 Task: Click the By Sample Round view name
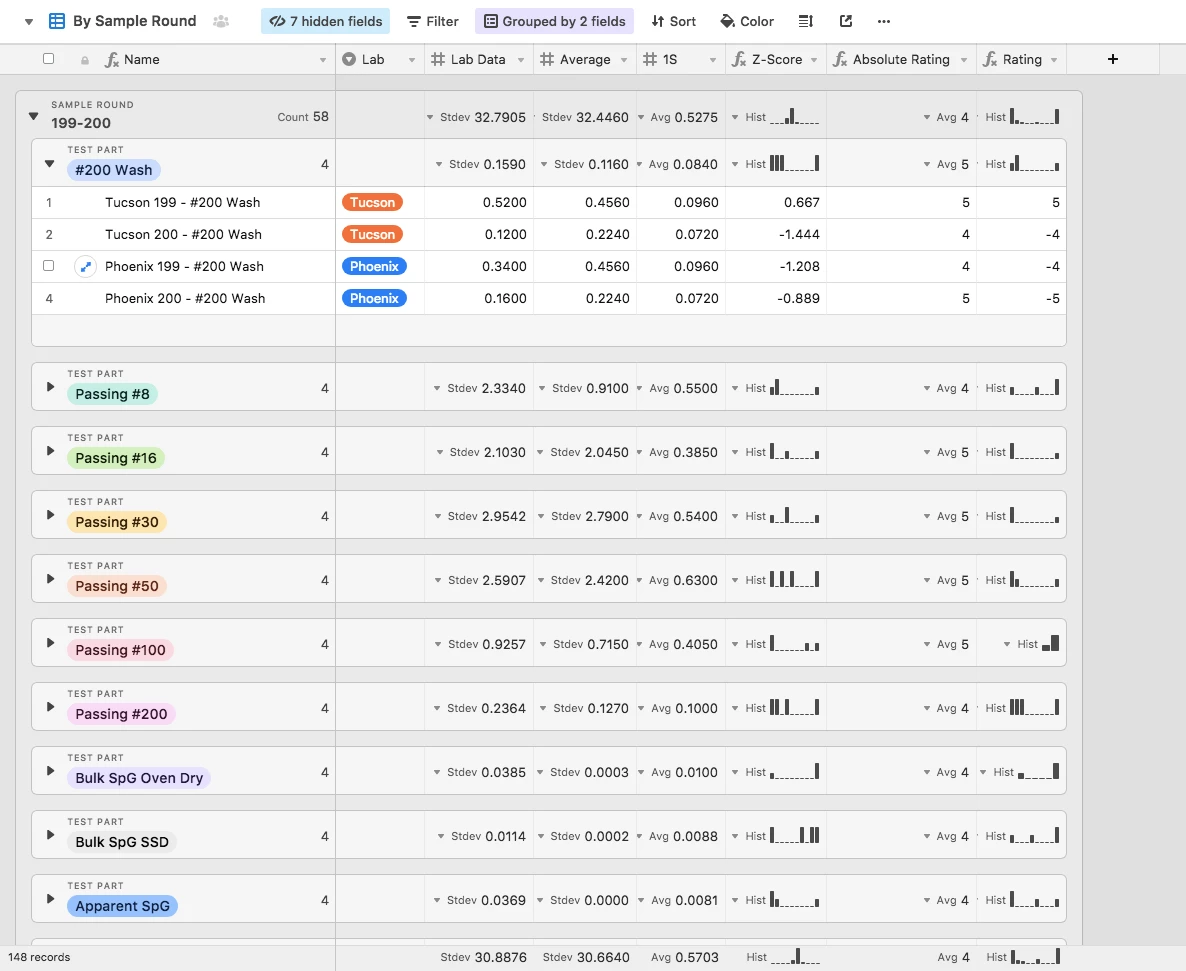pos(135,21)
